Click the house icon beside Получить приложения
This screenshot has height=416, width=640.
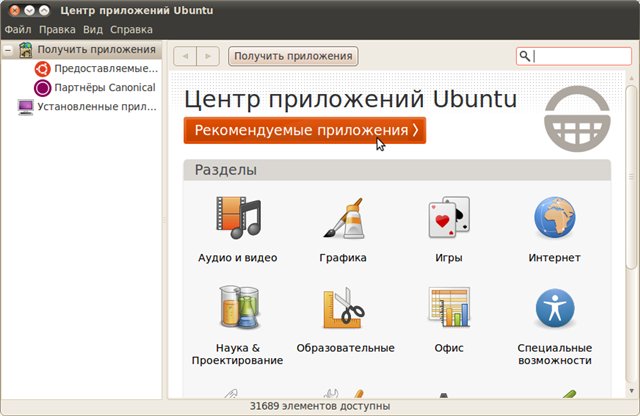tap(25, 50)
